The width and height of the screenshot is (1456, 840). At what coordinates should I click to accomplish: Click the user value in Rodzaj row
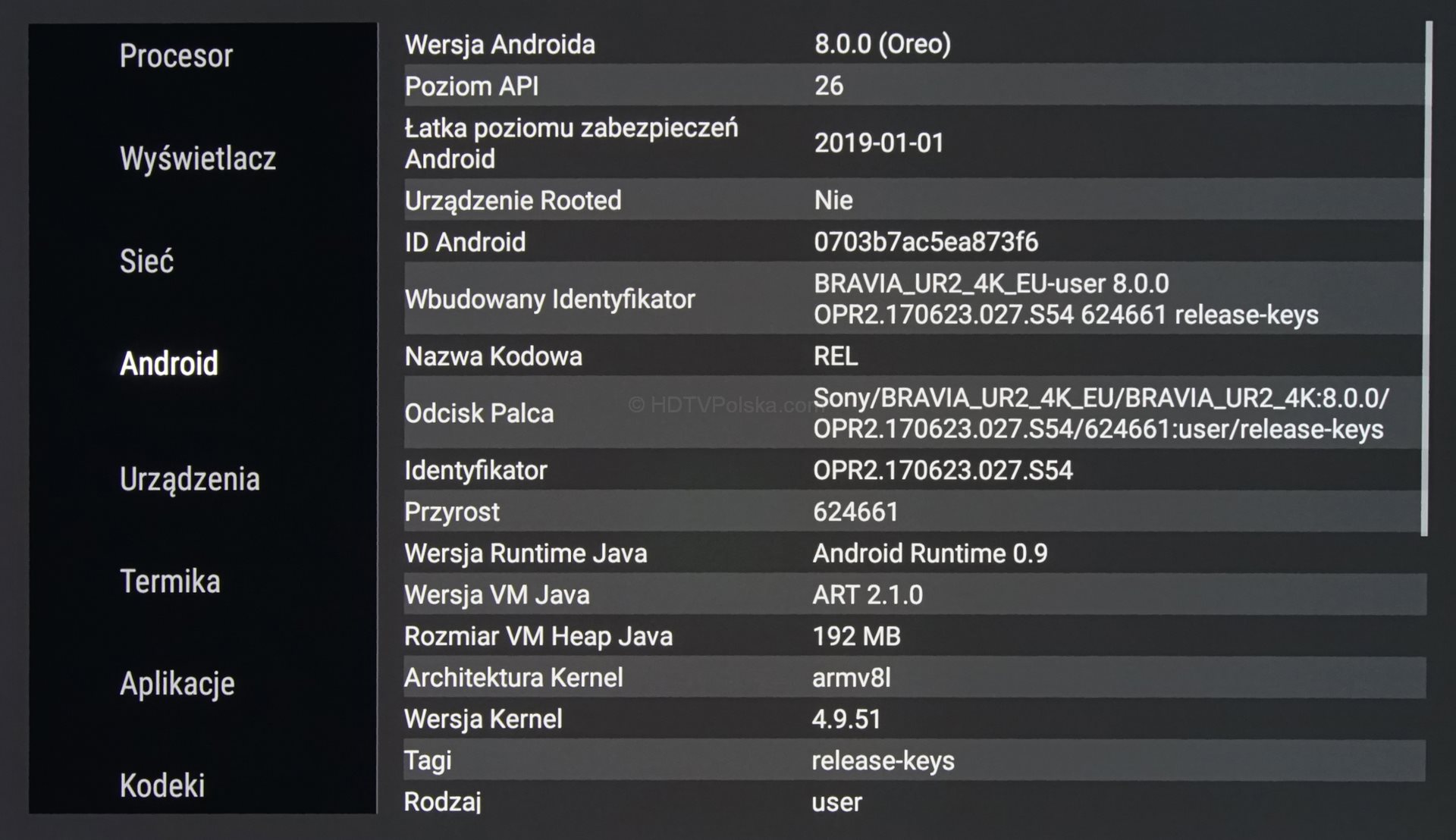(x=836, y=803)
